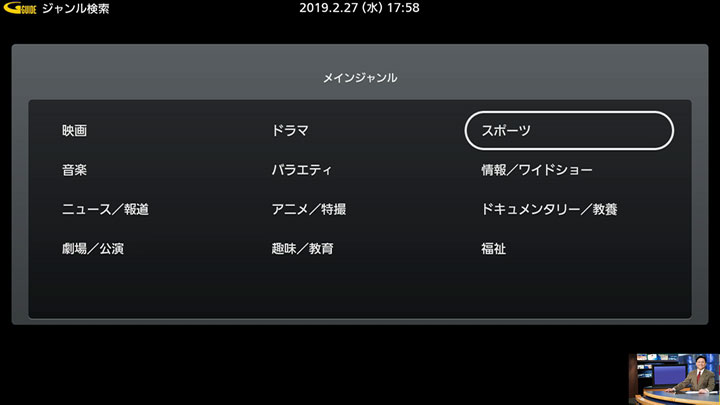Choose the ドラマ genre

[290, 131]
